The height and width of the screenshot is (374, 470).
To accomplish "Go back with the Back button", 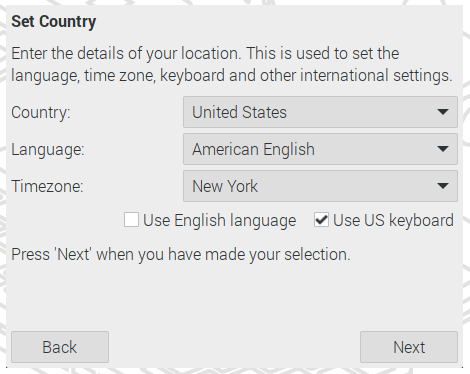I will 60,347.
